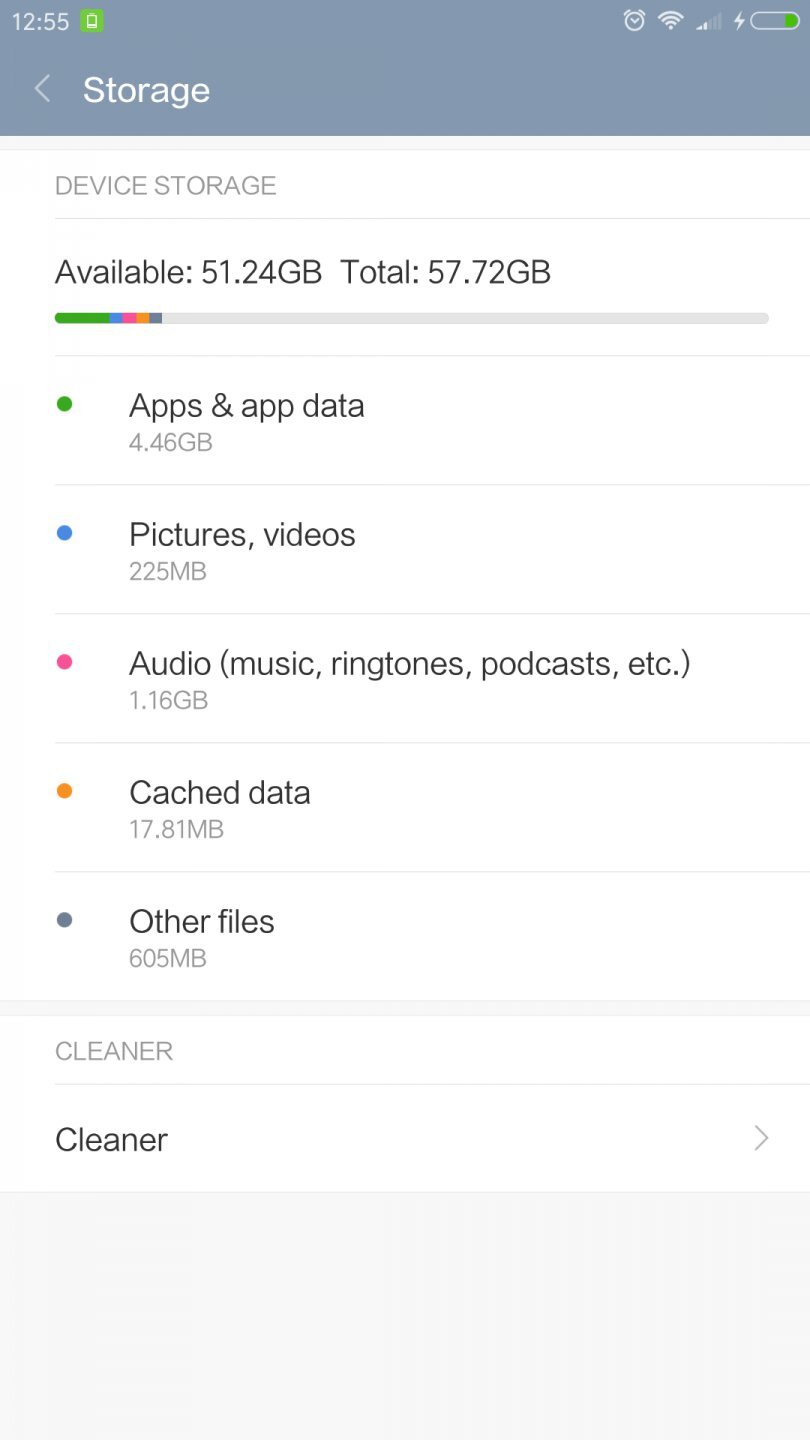Select the gray Other files dot
Viewport: 810px width, 1440px height.
(64, 919)
